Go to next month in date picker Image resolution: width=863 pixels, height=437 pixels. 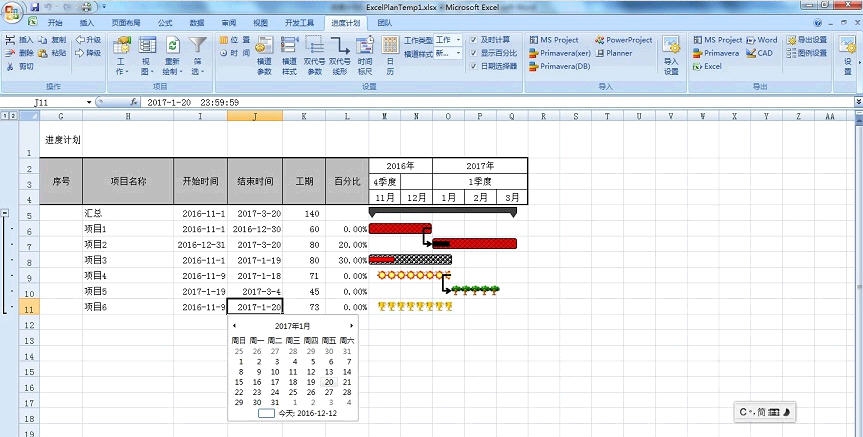click(351, 326)
